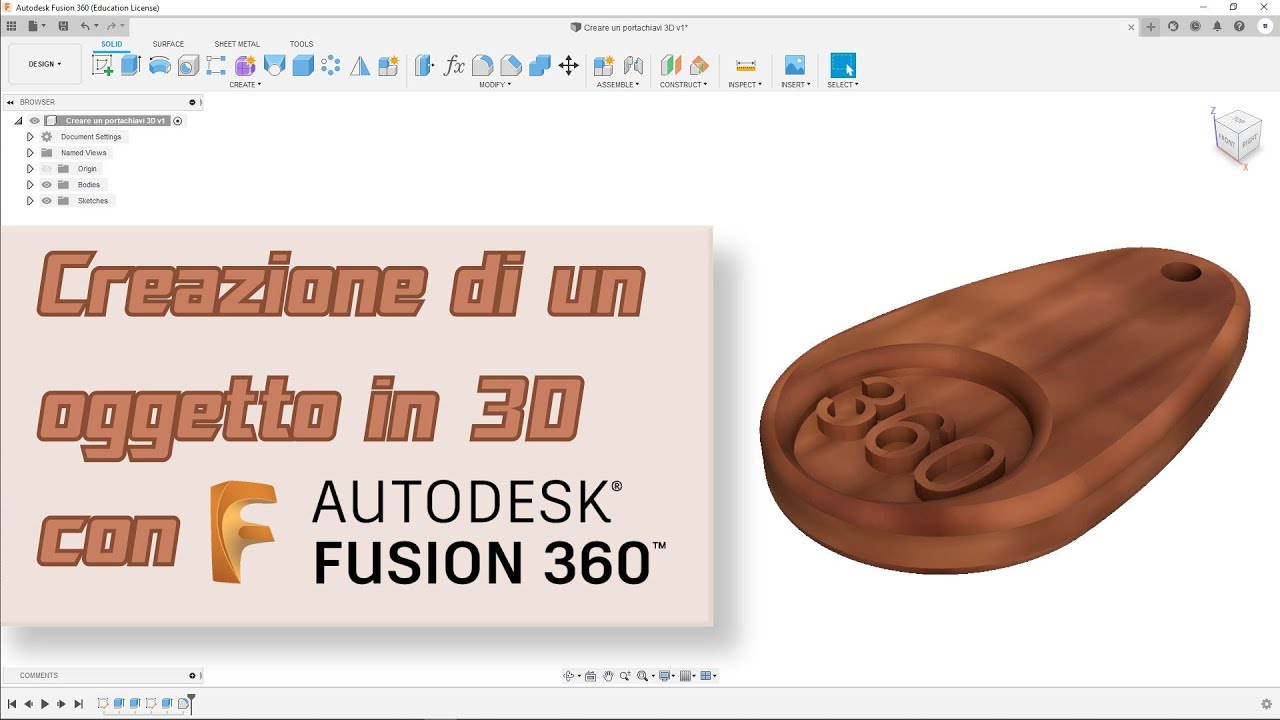1280x720 pixels.
Task: Select the Measure tool
Action: pyautogui.click(x=745, y=66)
